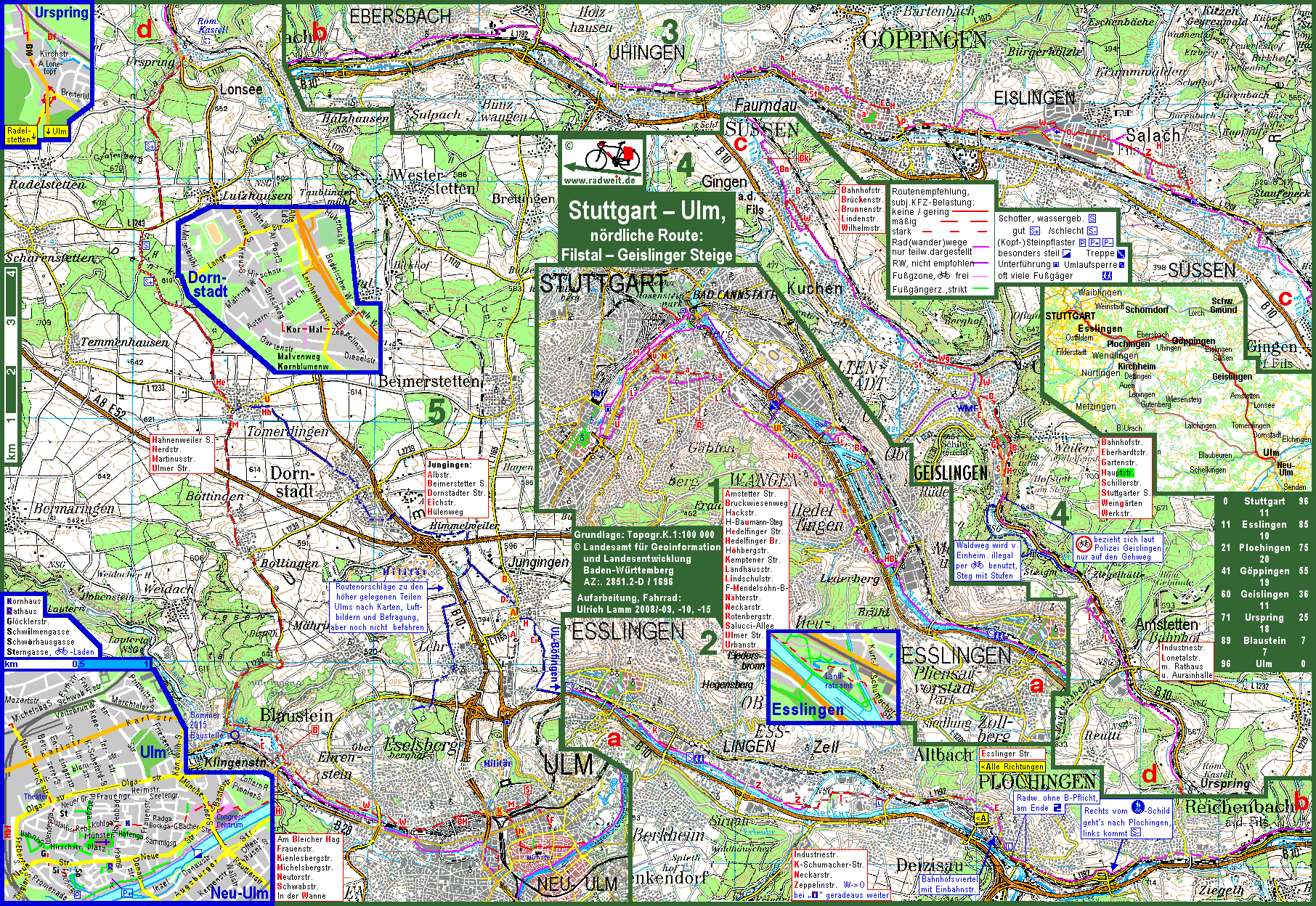Click the Stuttgart – Ulm title box

pos(646,231)
